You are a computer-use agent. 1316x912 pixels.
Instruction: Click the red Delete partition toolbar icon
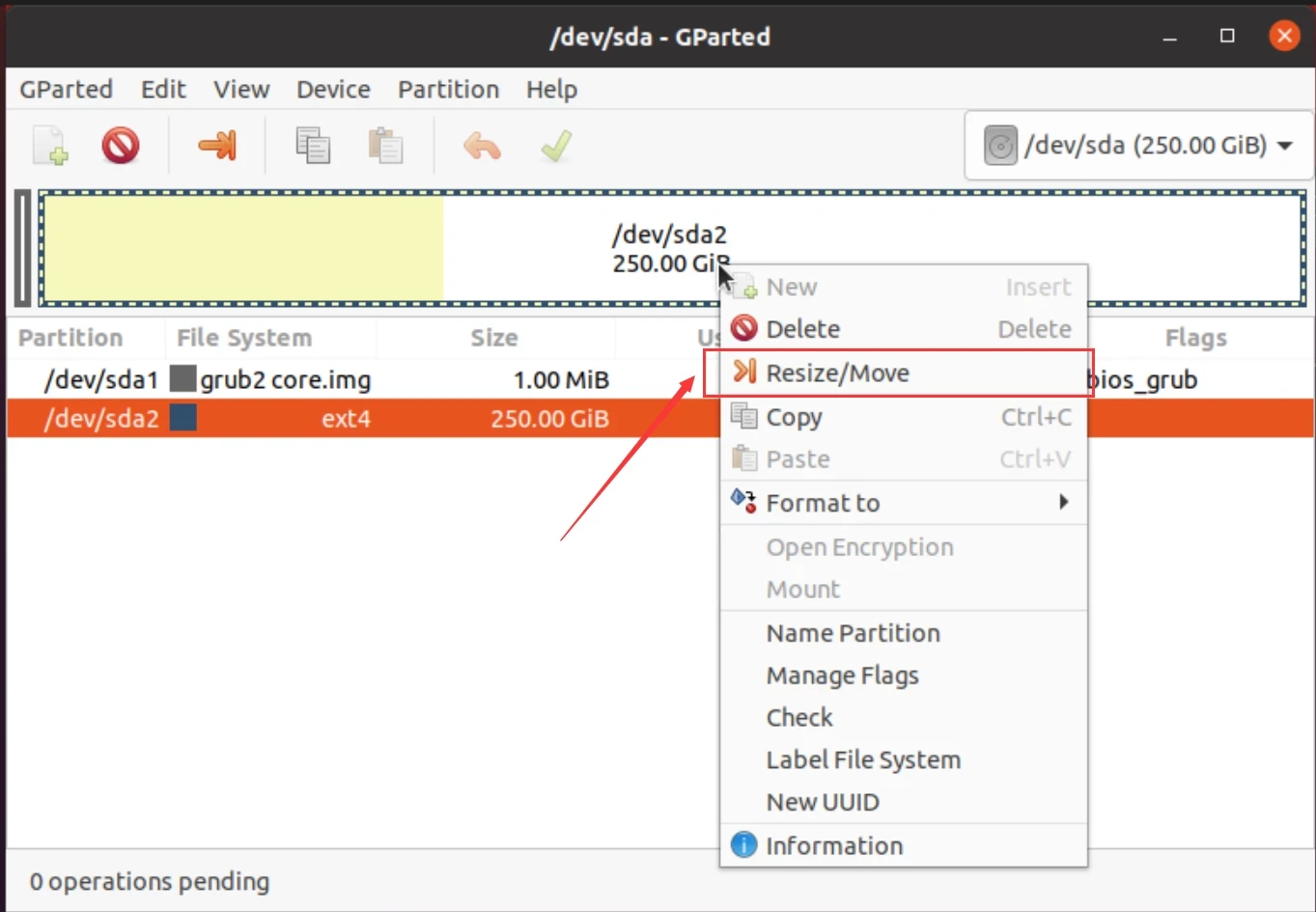click(121, 146)
